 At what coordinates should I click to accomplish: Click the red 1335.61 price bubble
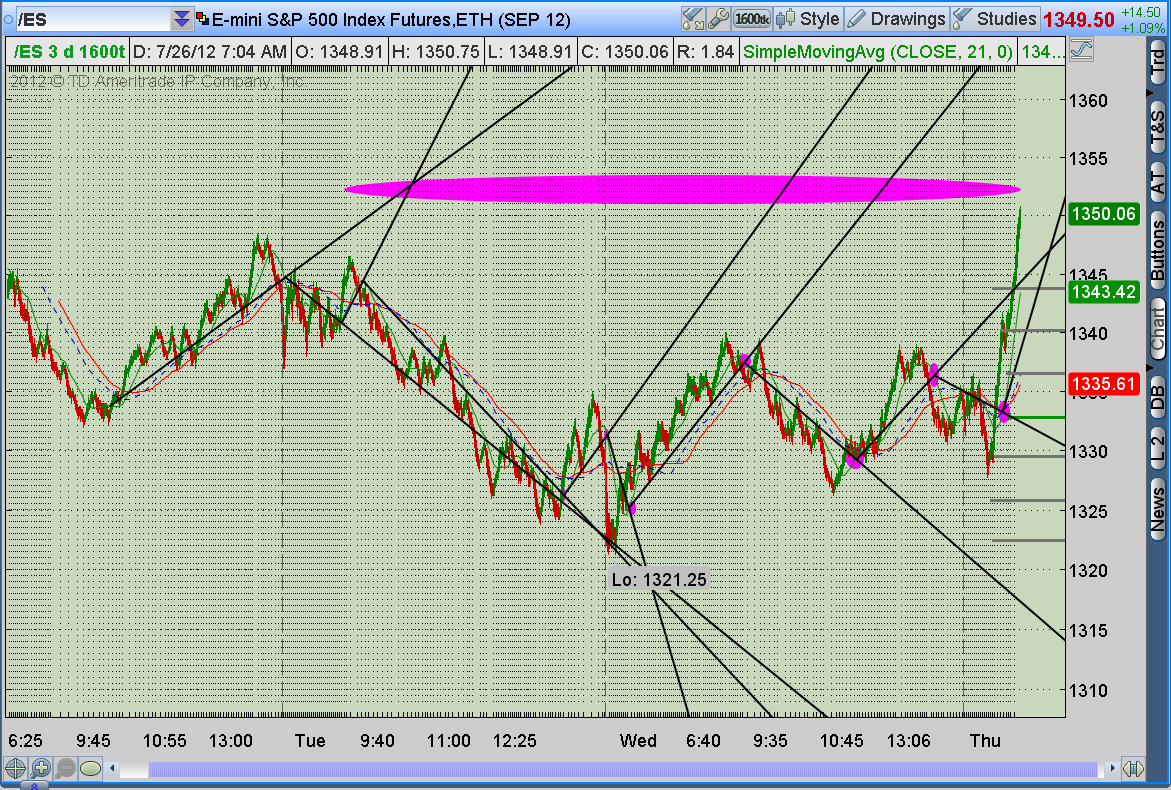pyautogui.click(x=1103, y=384)
